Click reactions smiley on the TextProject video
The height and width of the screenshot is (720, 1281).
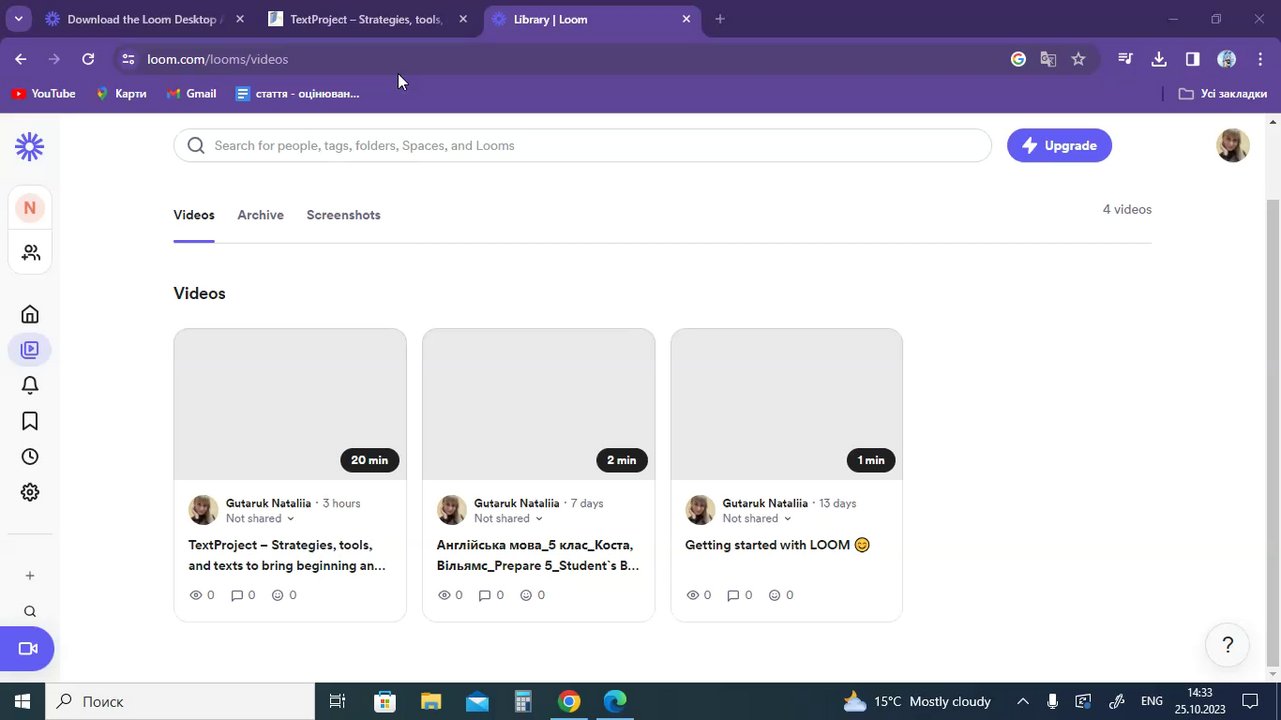pos(278,595)
